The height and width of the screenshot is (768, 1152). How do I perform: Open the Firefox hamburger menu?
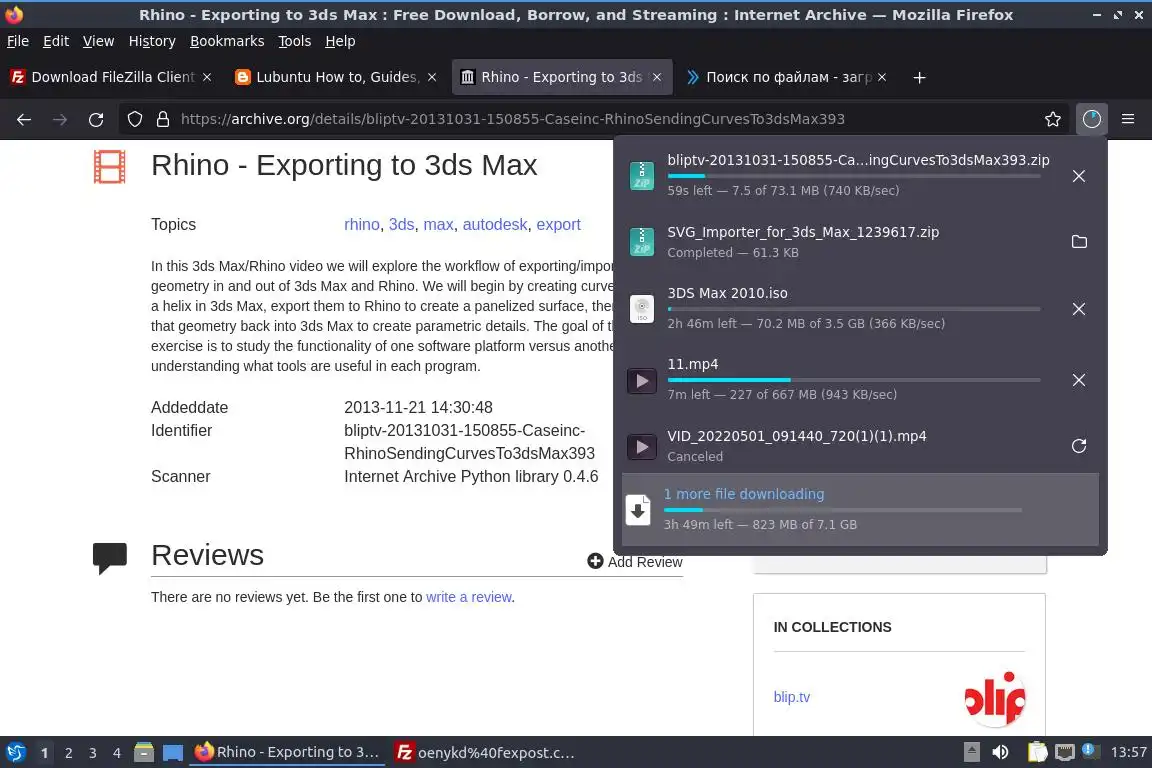pyautogui.click(x=1128, y=119)
